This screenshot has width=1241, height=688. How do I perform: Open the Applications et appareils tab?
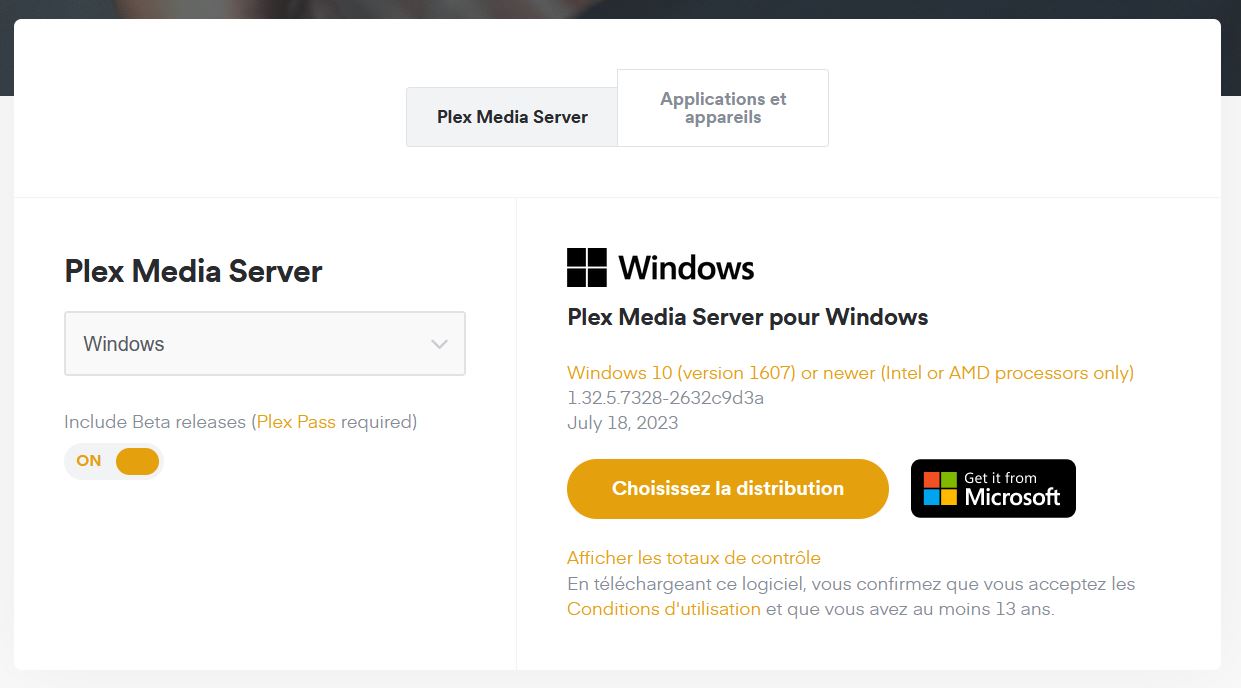[x=723, y=108]
